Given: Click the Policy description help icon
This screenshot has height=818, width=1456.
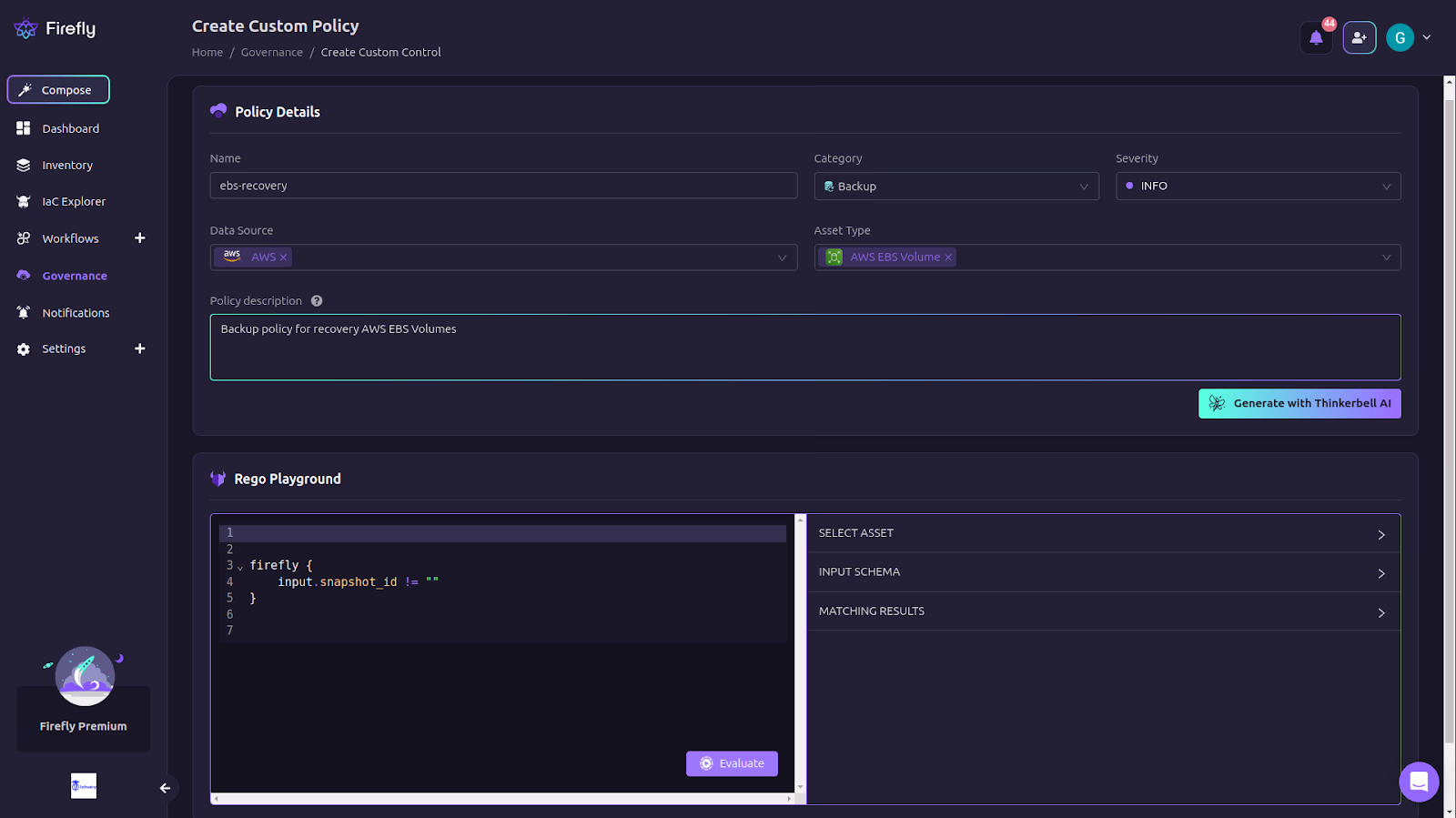Looking at the screenshot, I should (317, 301).
